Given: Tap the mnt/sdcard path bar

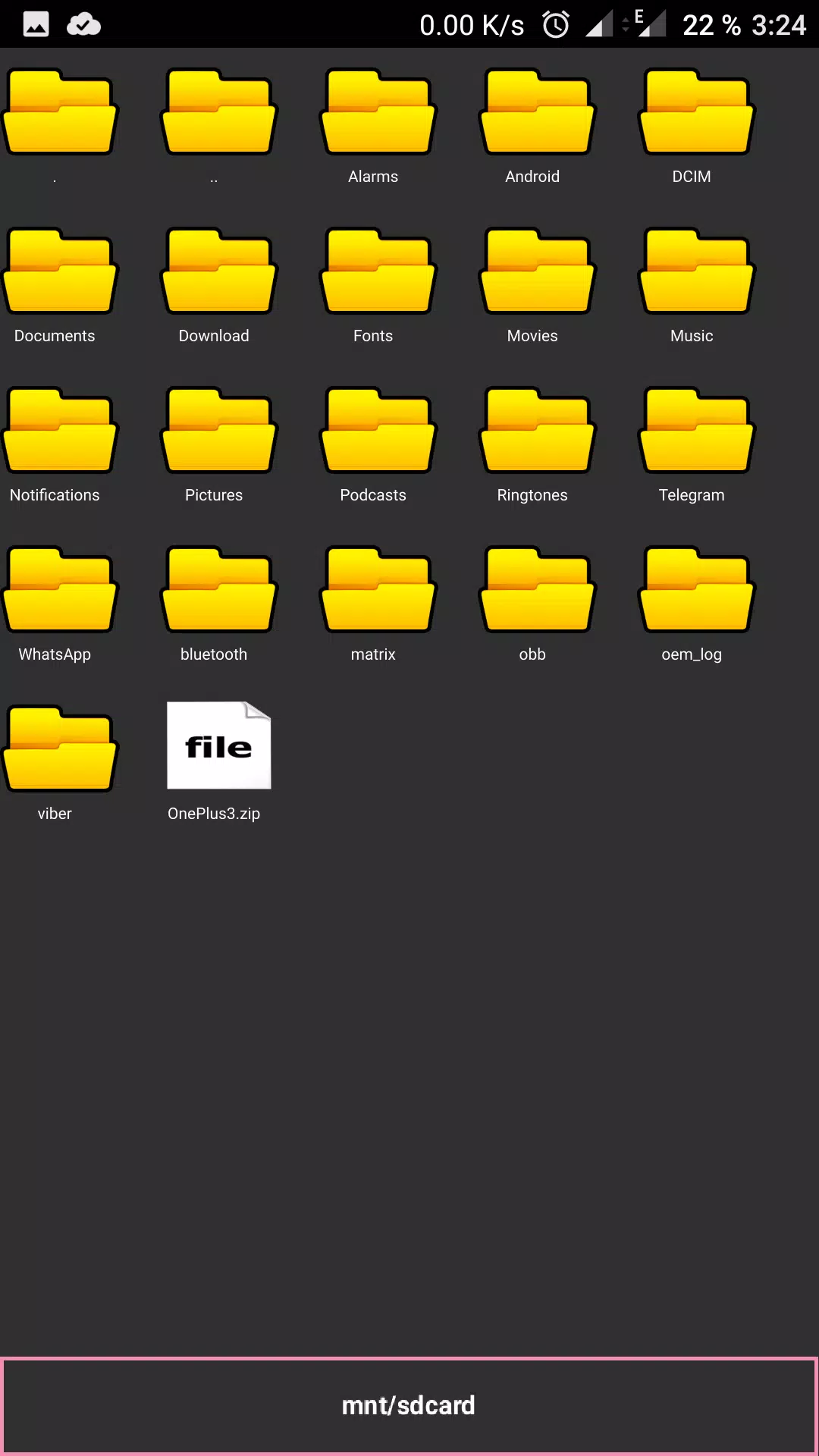Looking at the screenshot, I should click(409, 1406).
